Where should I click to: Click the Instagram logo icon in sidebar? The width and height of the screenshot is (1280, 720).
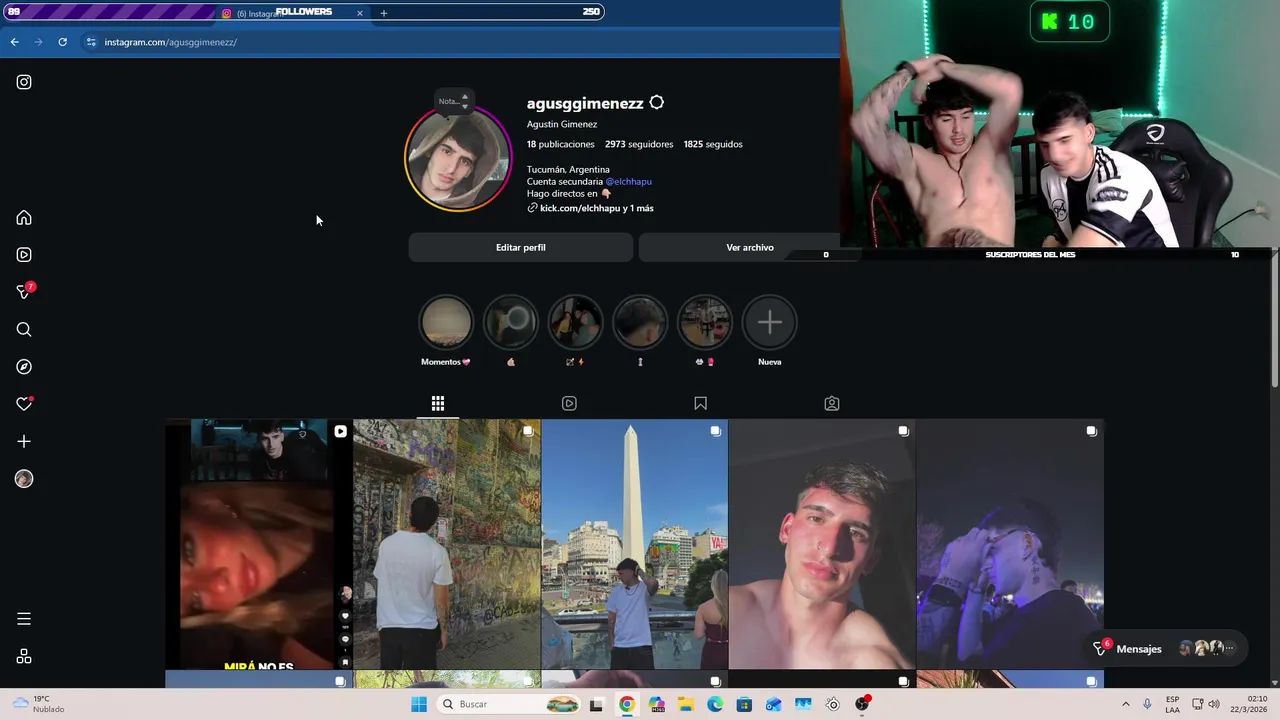tap(24, 82)
